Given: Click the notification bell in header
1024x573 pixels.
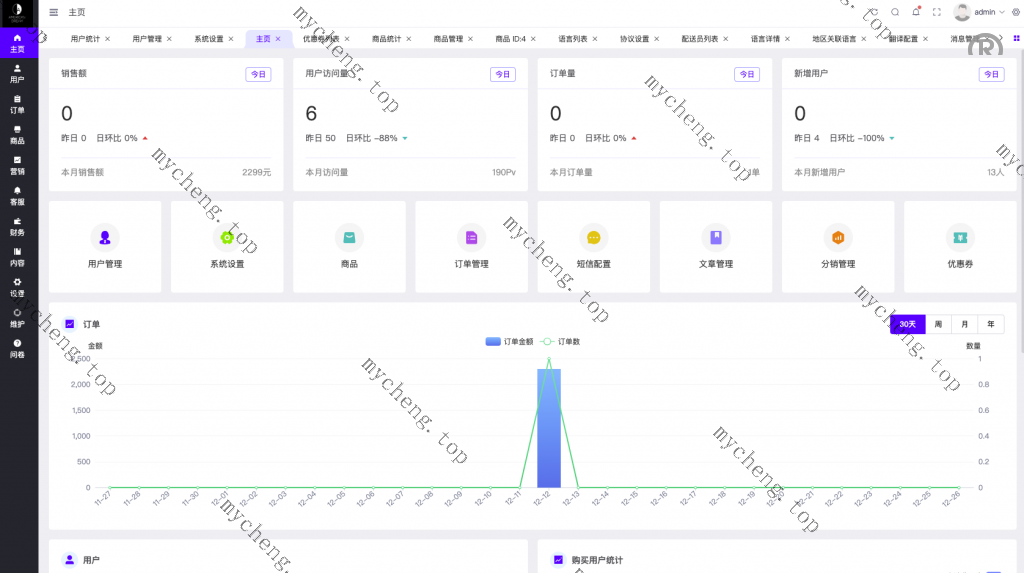Looking at the screenshot, I should coord(916,12).
